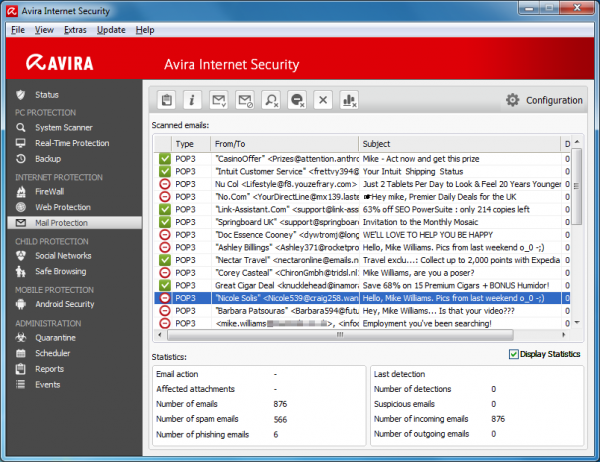Select the "Doc Essence Cooney" email row
The height and width of the screenshot is (462, 600).
click(363, 235)
